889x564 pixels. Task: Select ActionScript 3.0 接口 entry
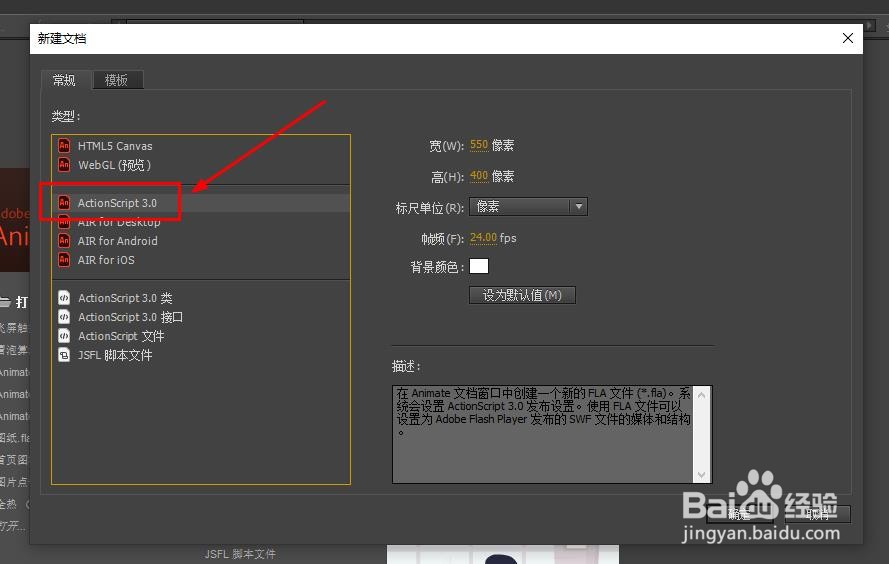click(201, 317)
